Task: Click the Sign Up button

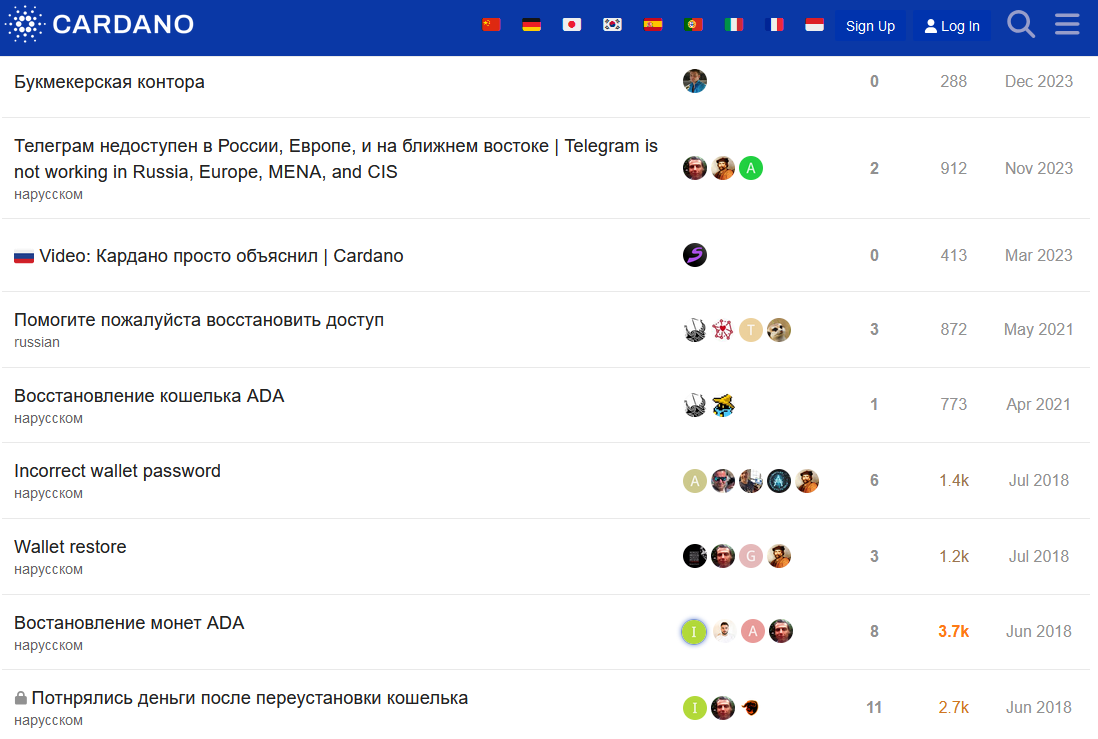Action: pyautogui.click(x=870, y=26)
